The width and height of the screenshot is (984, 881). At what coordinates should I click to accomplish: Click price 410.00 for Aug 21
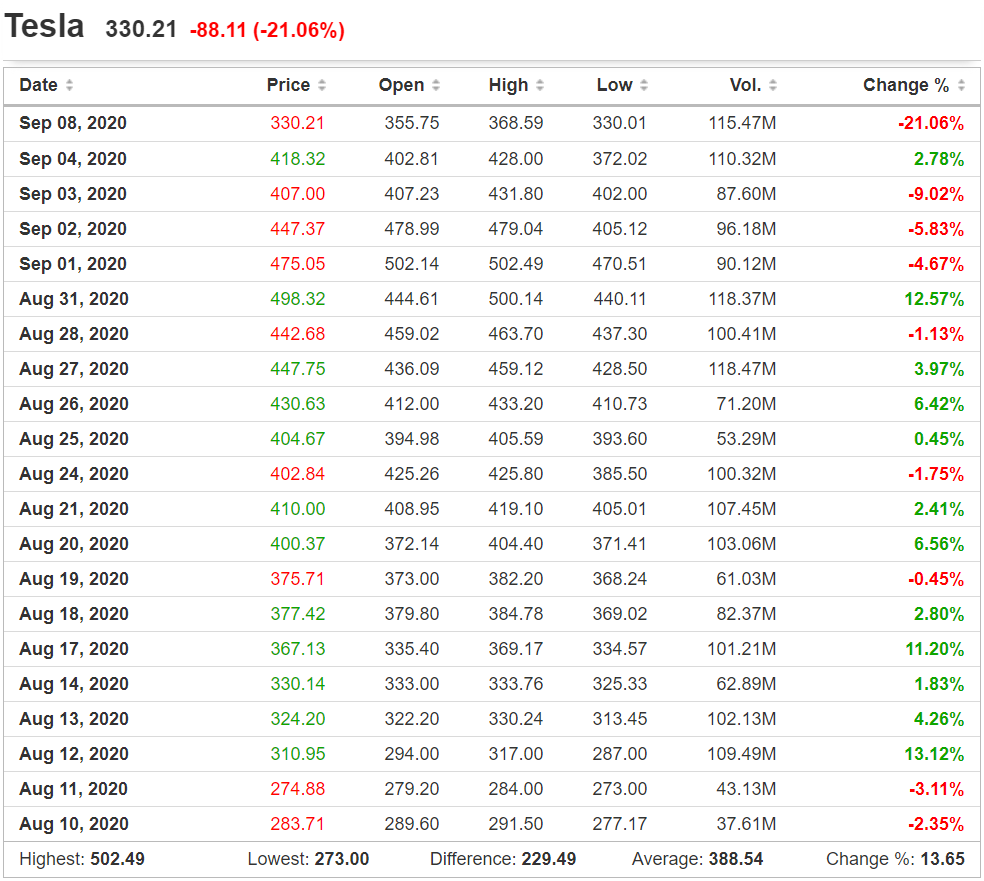[297, 509]
